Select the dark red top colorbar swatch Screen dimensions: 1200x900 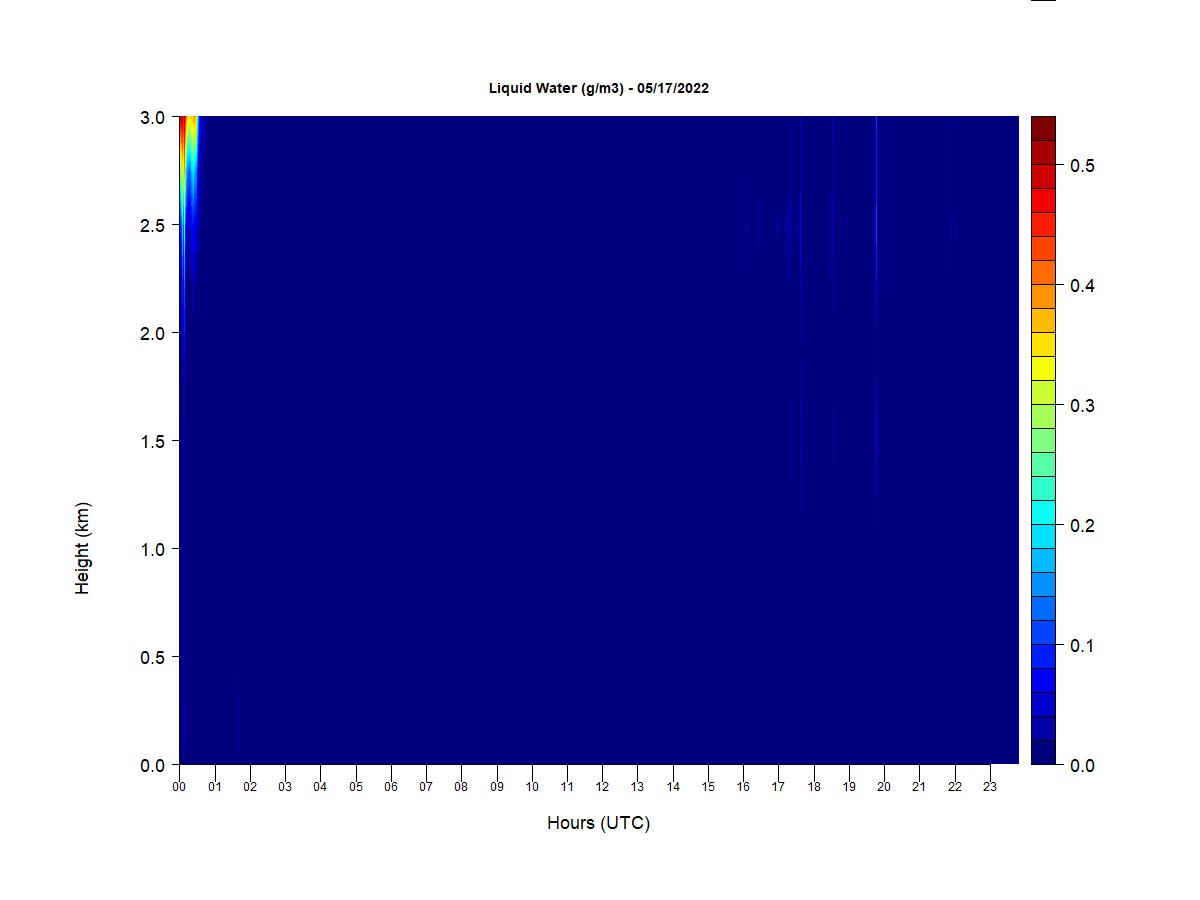(1043, 128)
